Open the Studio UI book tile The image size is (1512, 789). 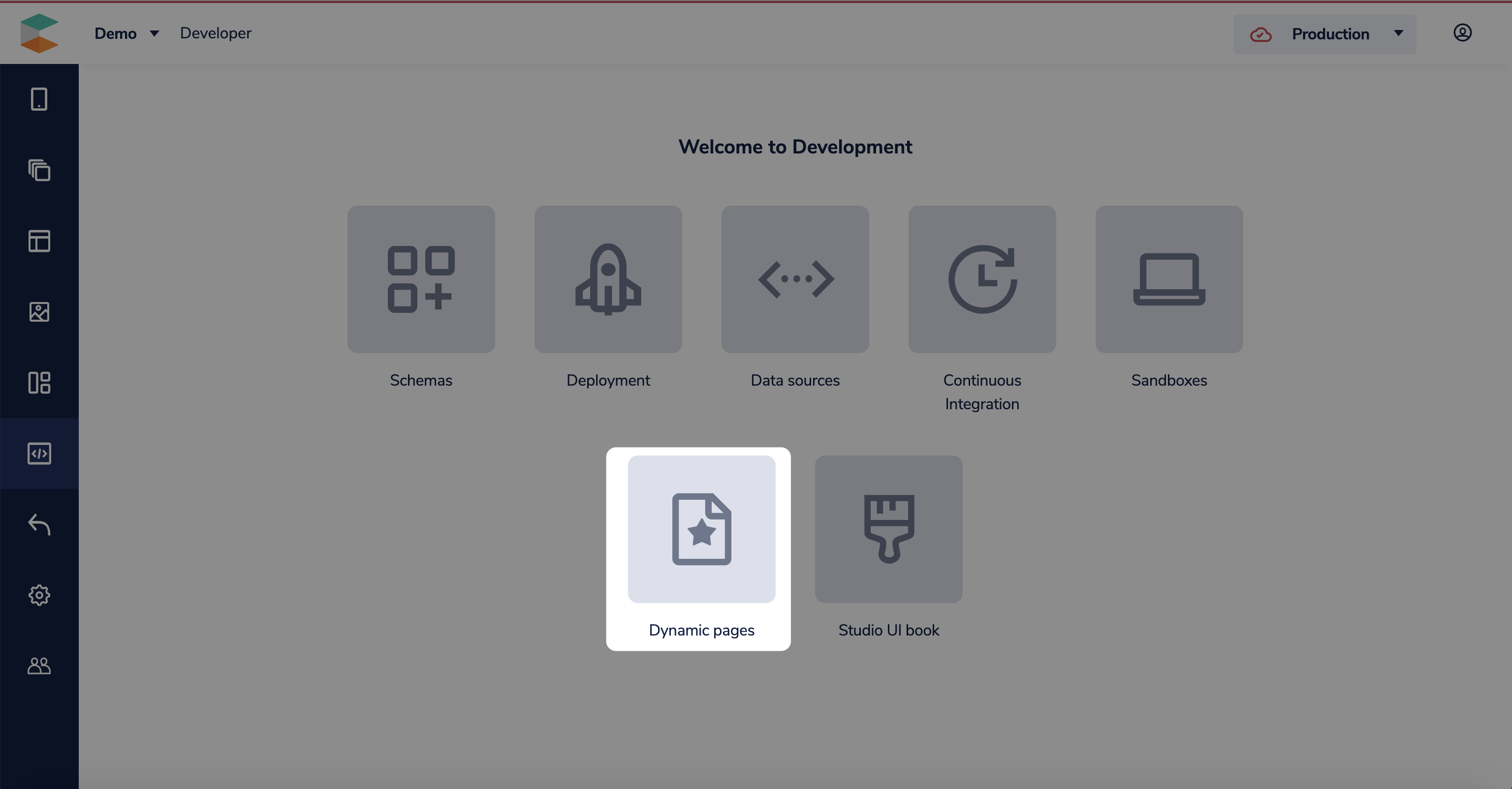888,529
